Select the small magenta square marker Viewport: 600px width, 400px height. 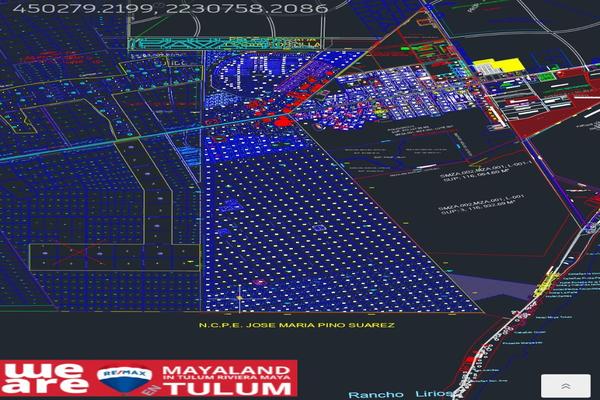tap(260, 282)
